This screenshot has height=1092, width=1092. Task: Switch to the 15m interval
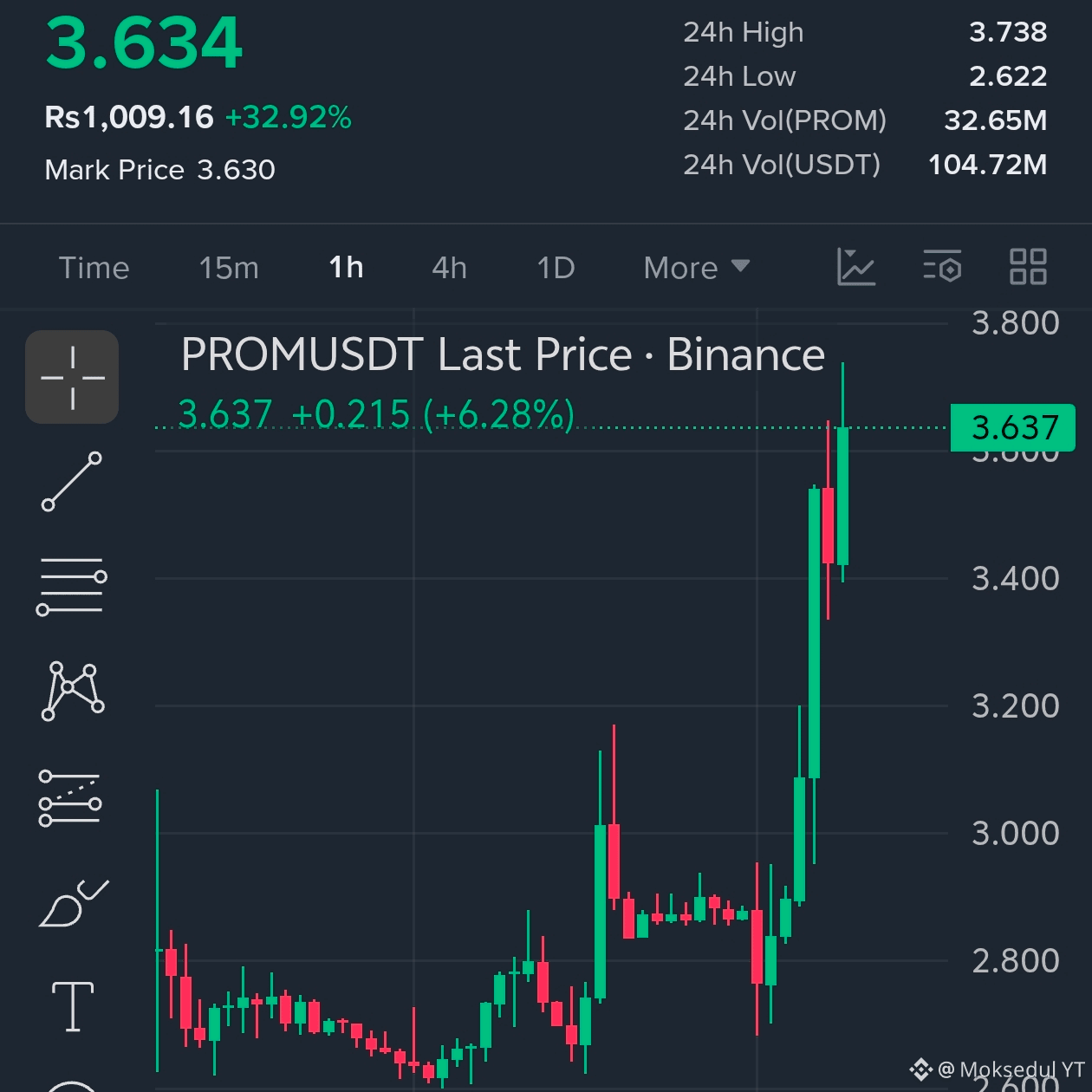point(229,268)
